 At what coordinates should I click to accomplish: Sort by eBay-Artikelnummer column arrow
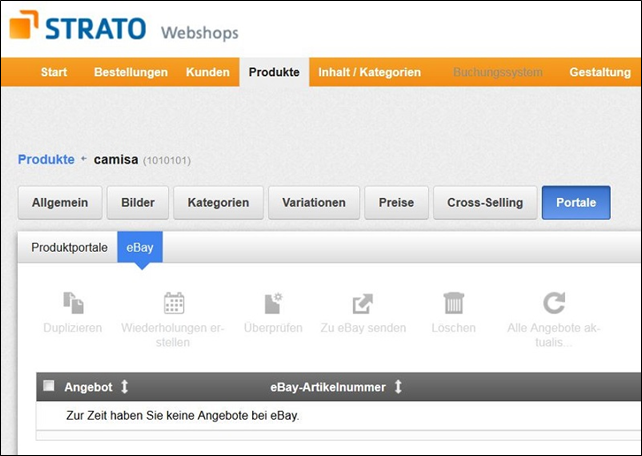398,386
